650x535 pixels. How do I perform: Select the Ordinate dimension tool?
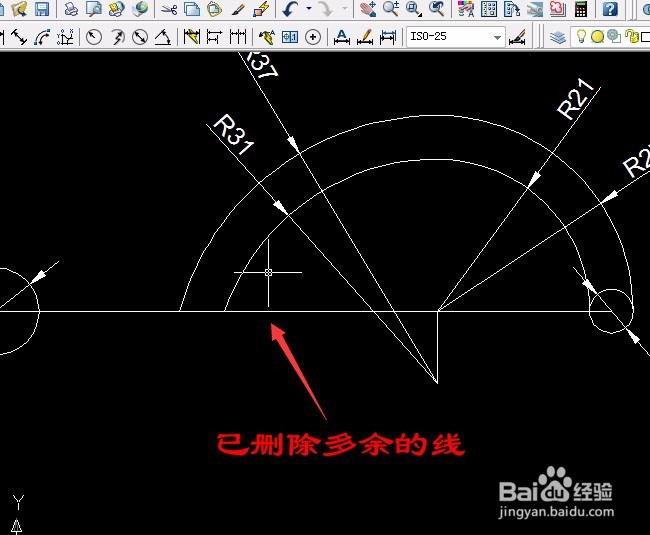65,37
